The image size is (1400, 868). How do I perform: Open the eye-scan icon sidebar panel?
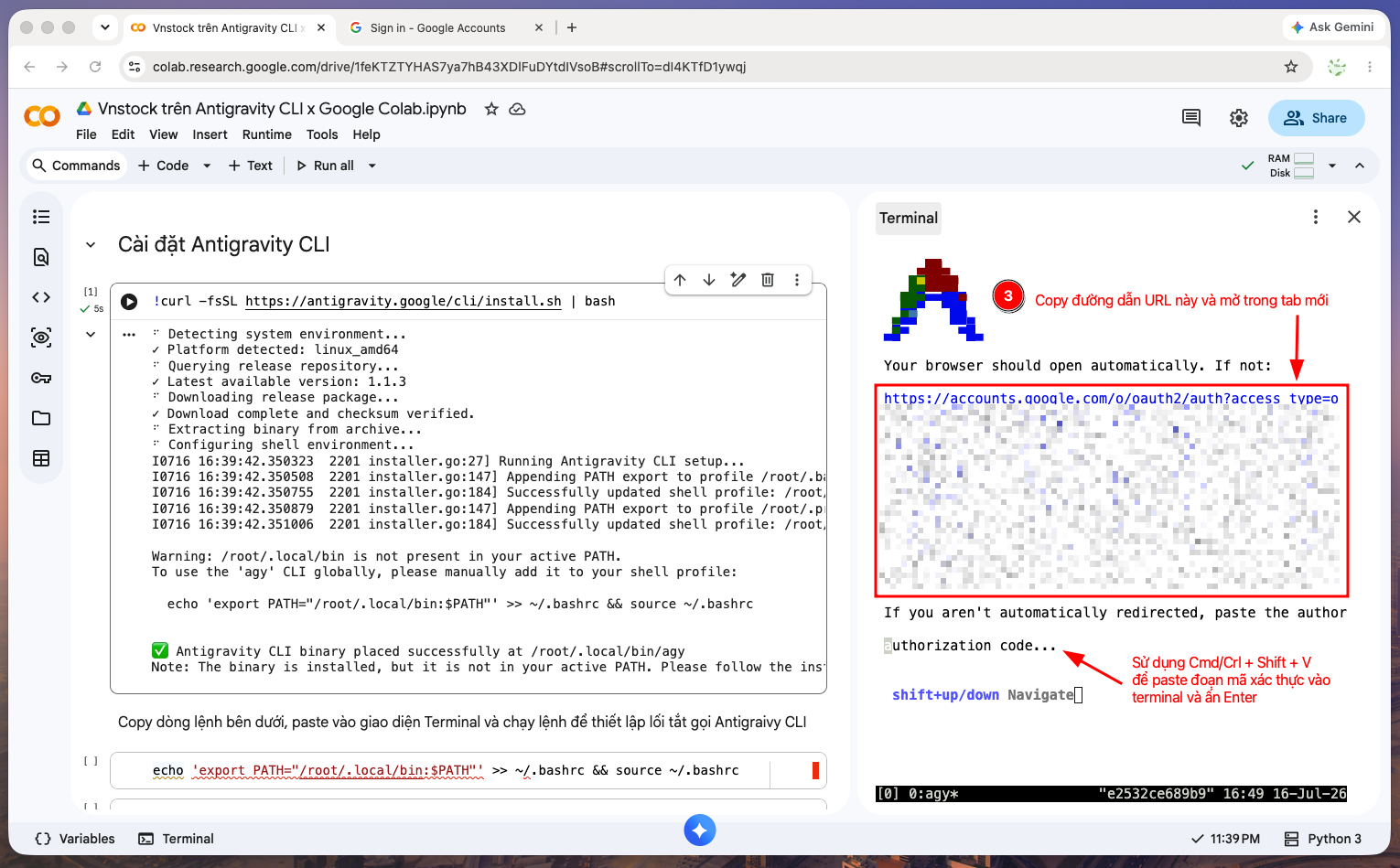click(41, 338)
